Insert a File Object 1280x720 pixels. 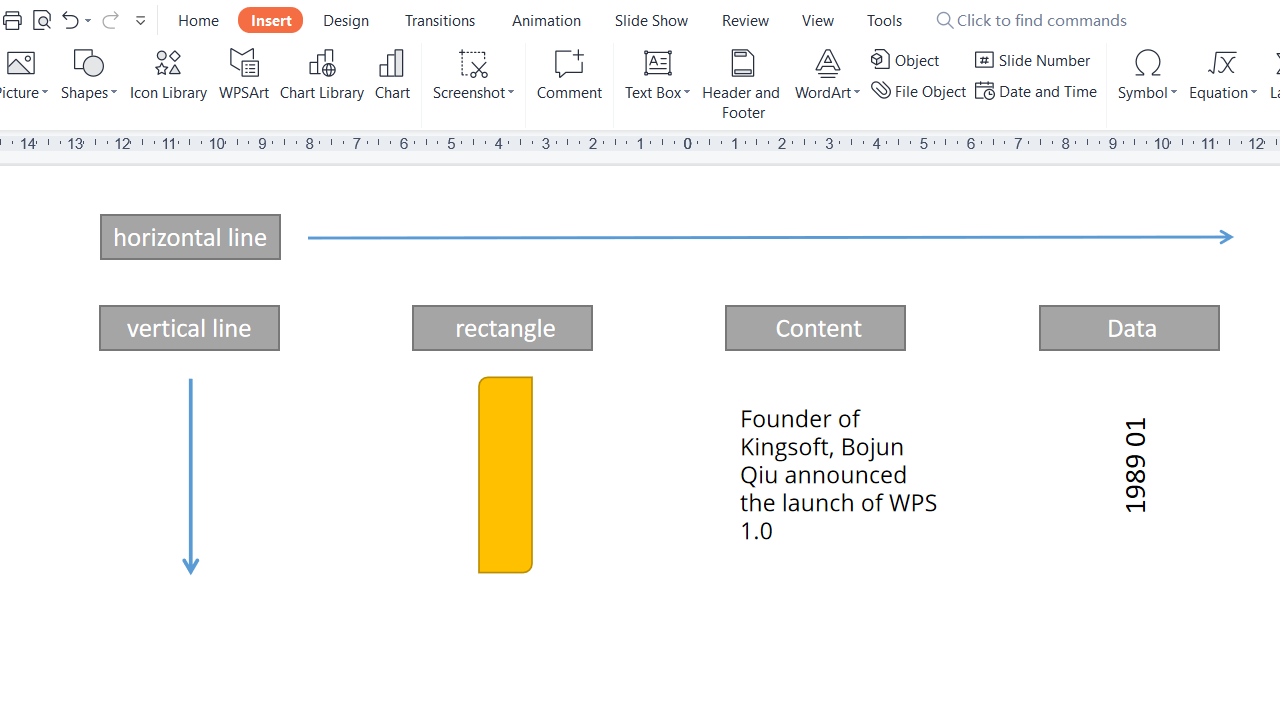point(918,91)
